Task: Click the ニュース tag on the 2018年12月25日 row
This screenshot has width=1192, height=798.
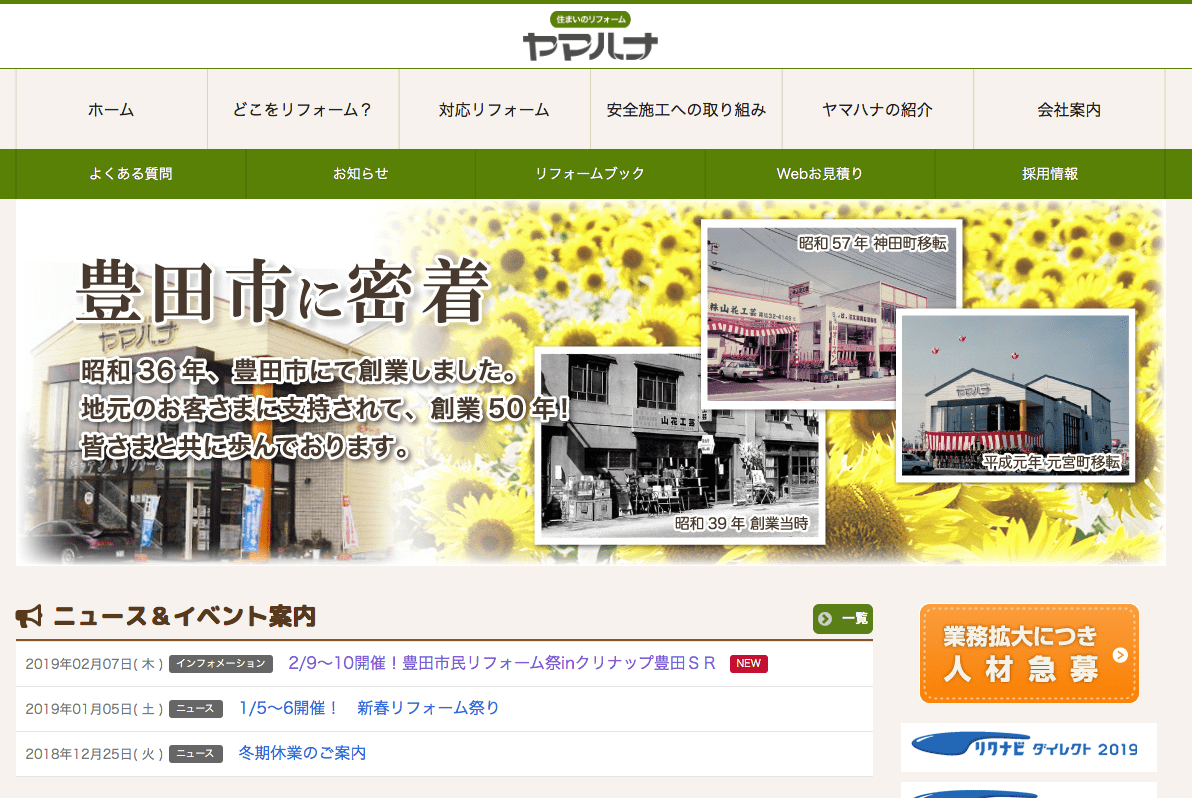Action: (x=195, y=753)
